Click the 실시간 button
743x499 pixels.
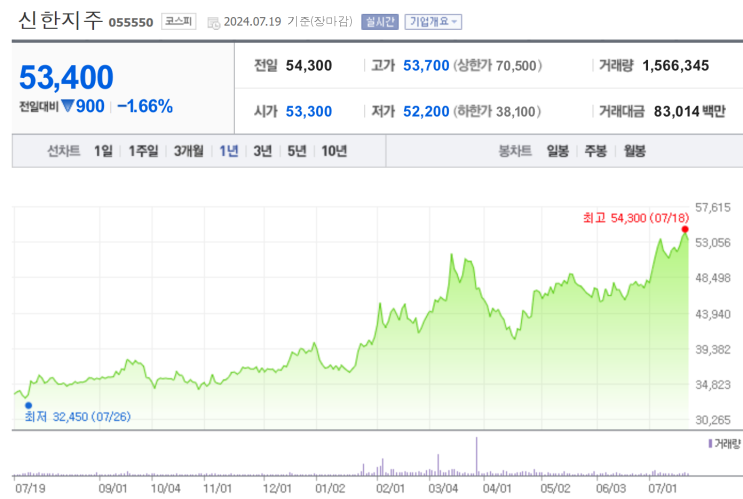point(380,22)
